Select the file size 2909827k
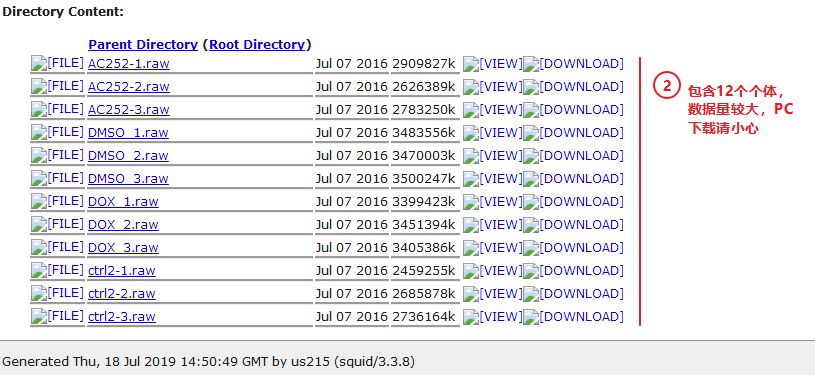815x375 pixels. pyautogui.click(x=424, y=64)
